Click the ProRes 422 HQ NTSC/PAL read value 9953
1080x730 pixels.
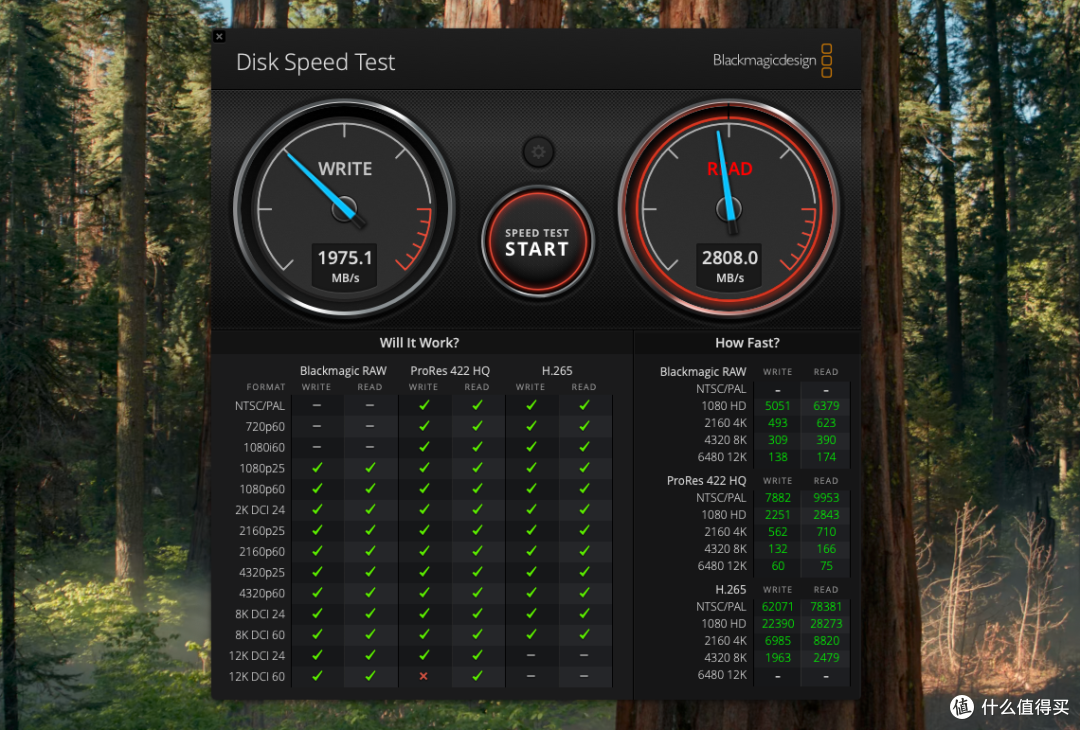pos(826,497)
